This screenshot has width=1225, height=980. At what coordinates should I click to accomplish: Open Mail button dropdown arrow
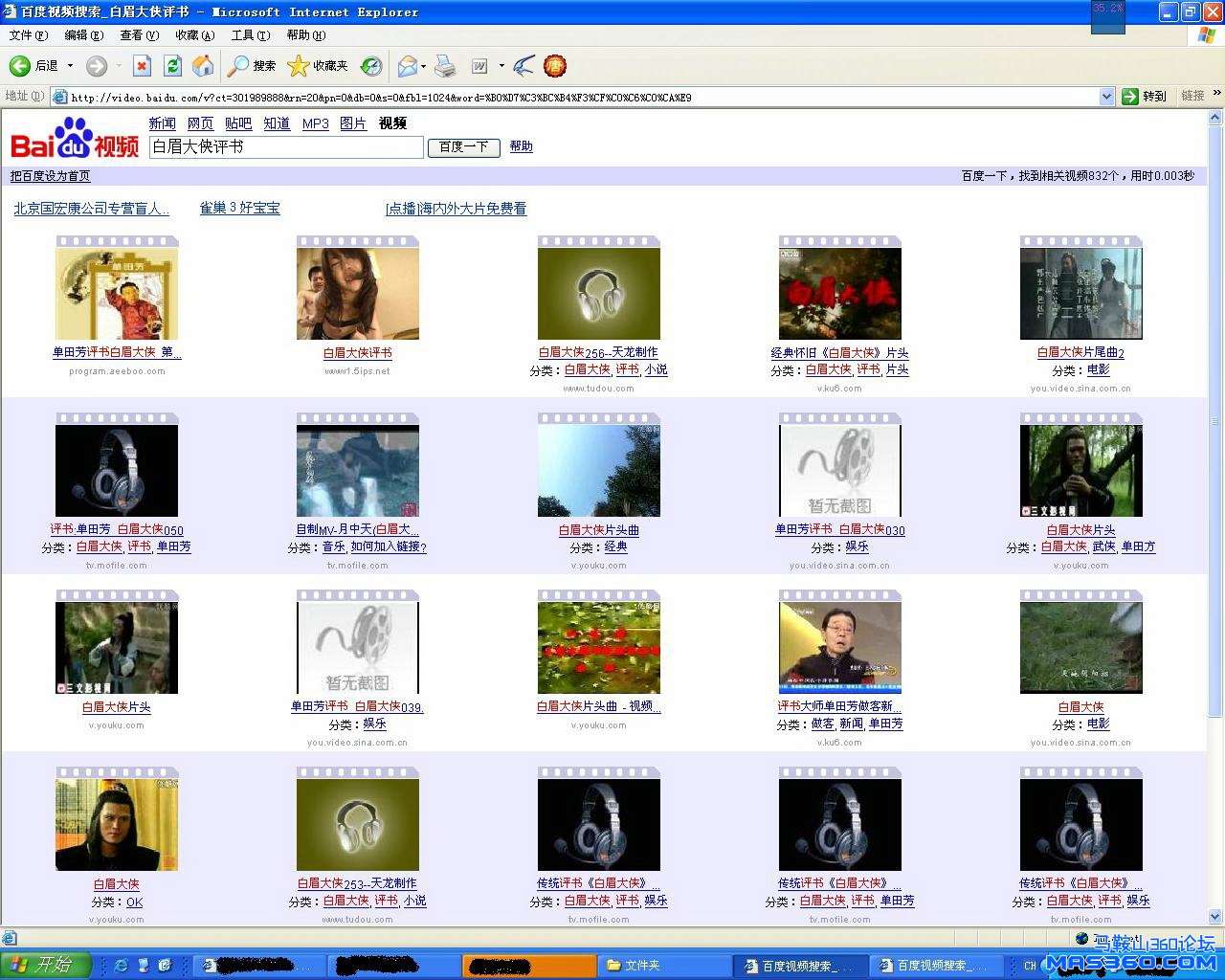tap(424, 66)
